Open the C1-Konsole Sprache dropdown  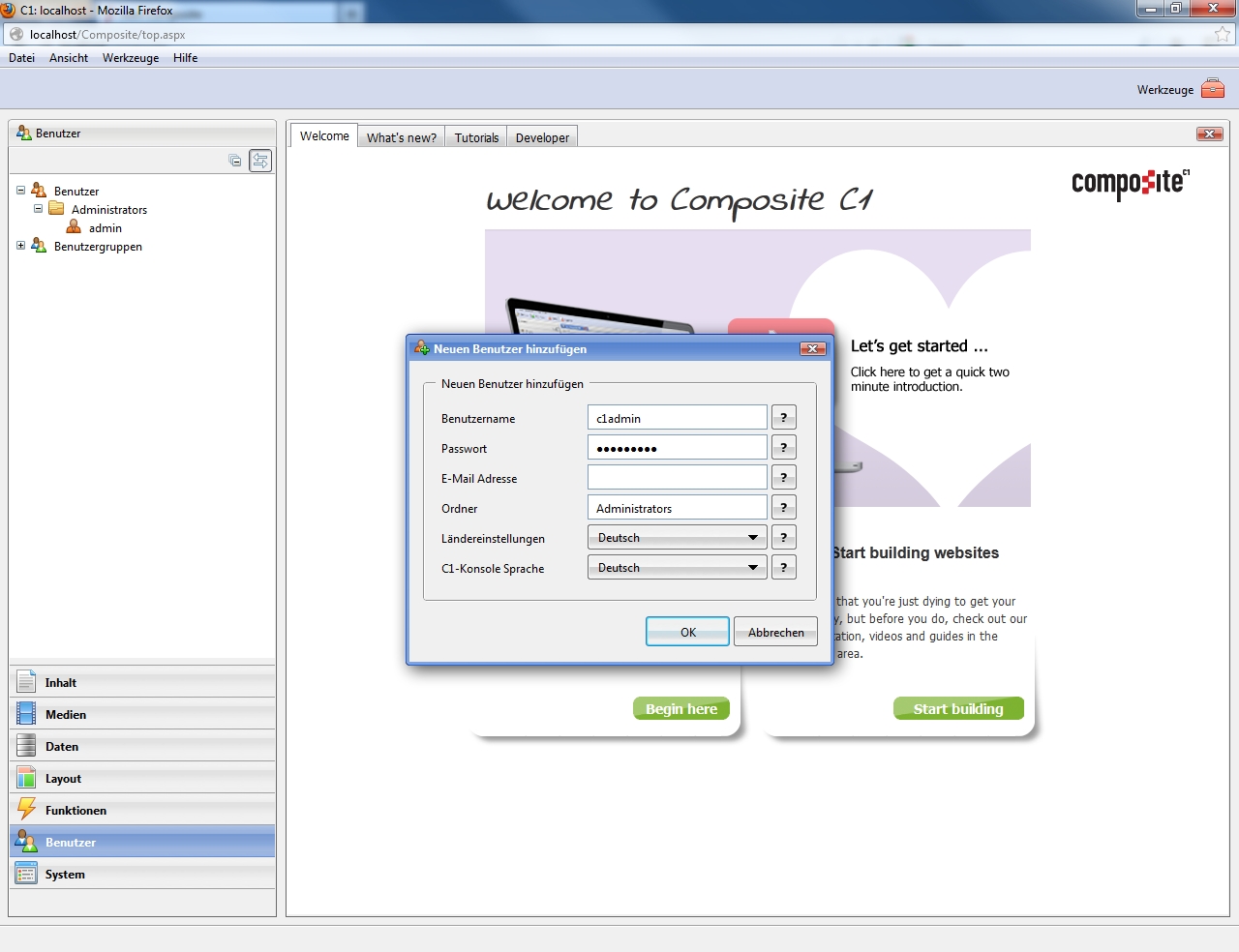pos(677,568)
